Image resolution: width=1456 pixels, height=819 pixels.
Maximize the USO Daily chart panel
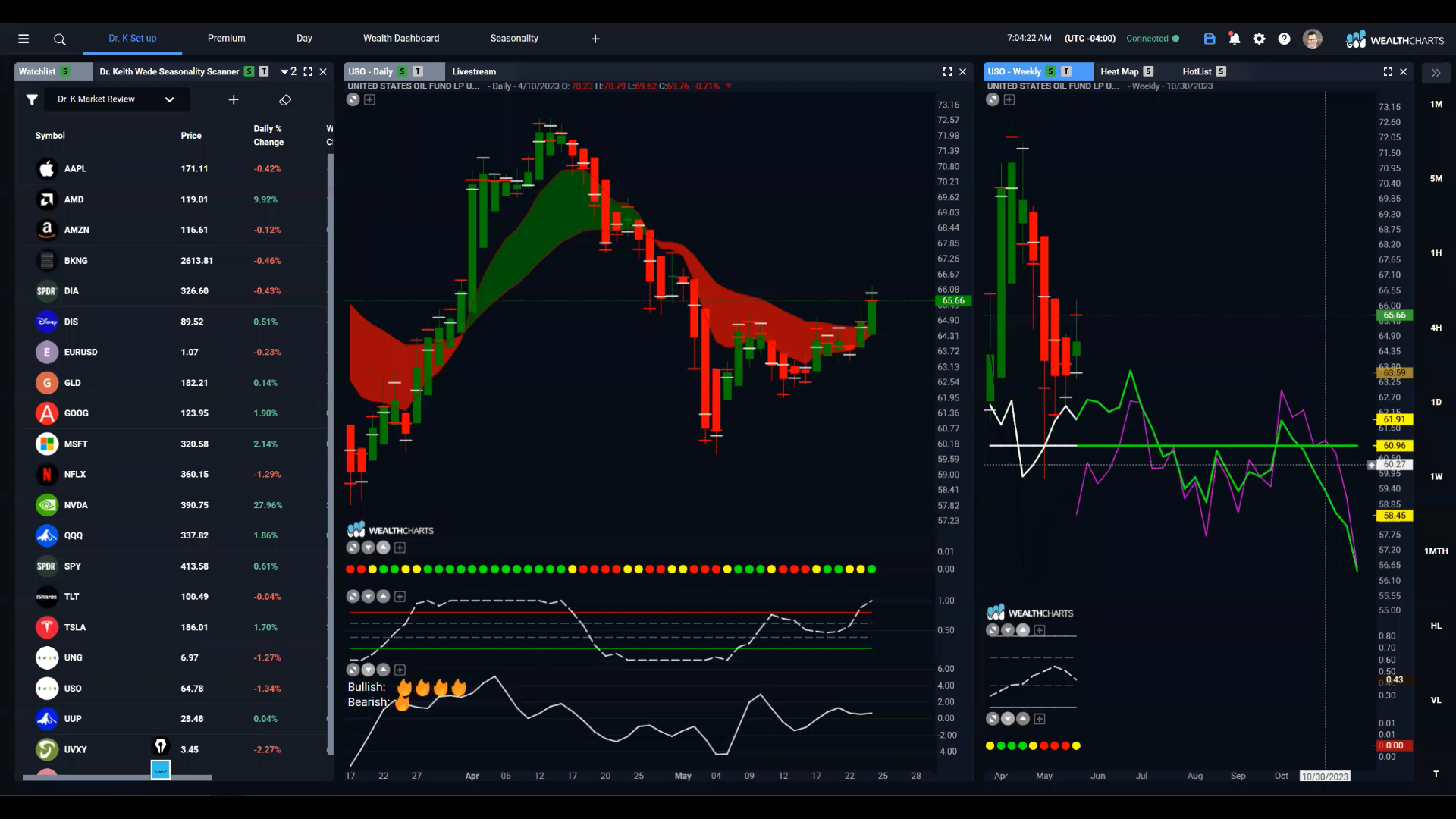tap(947, 71)
